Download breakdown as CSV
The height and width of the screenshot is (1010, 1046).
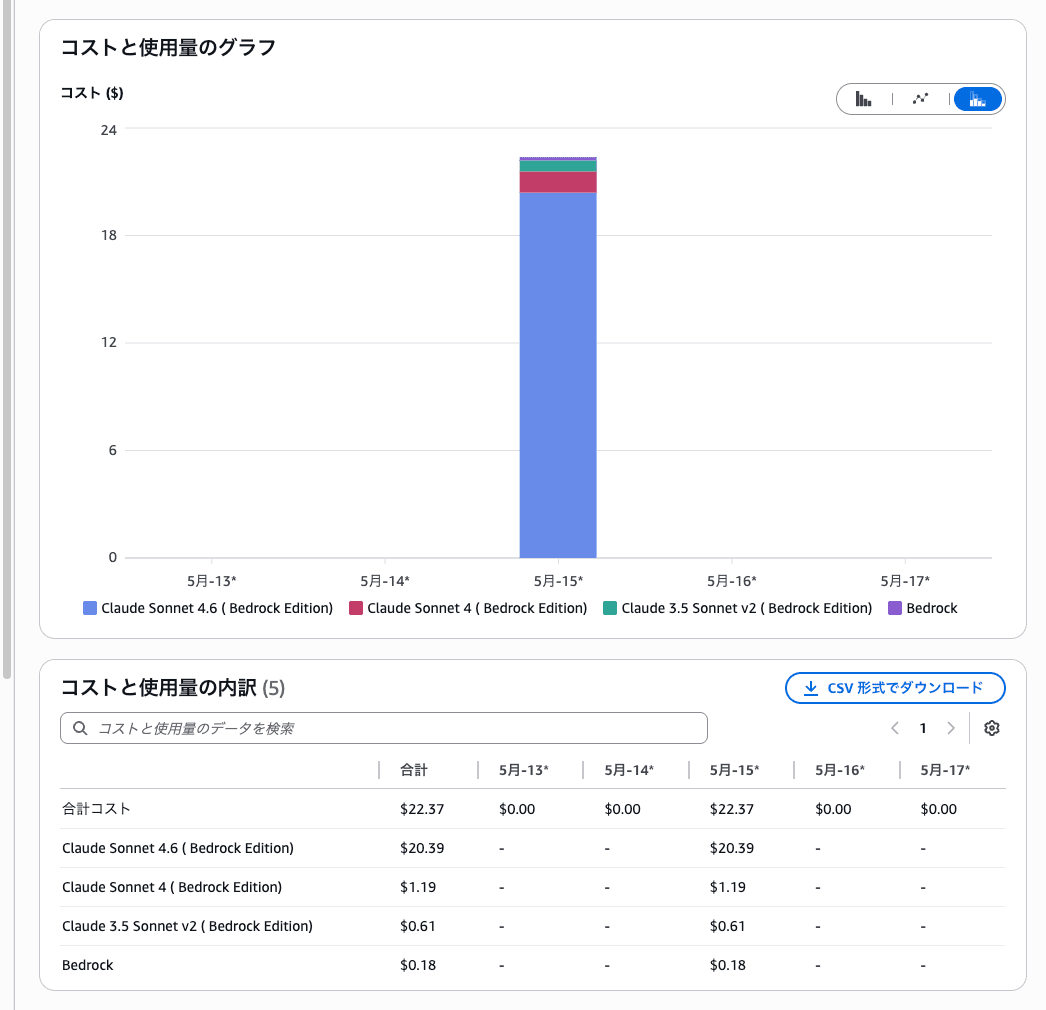click(895, 688)
